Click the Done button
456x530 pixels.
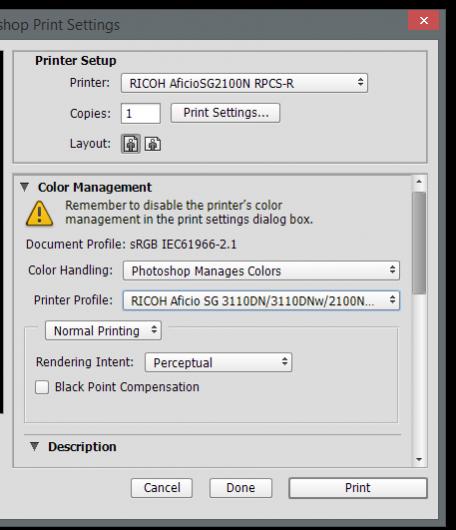click(x=241, y=488)
